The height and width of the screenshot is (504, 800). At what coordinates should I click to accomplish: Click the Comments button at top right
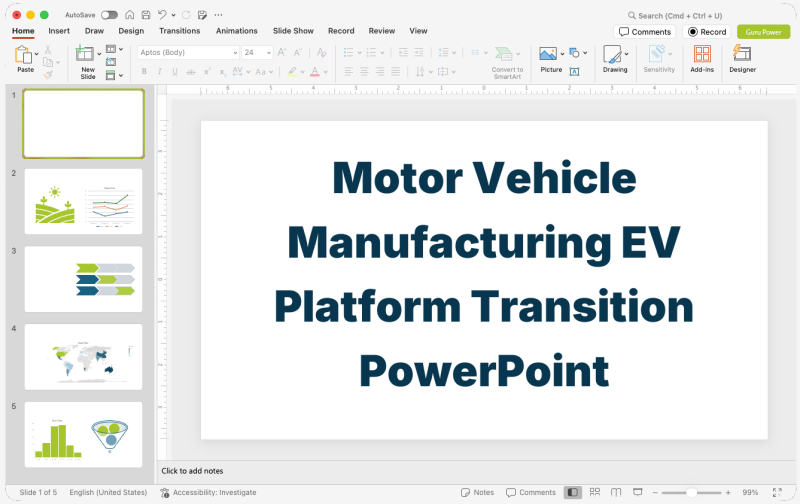[645, 32]
